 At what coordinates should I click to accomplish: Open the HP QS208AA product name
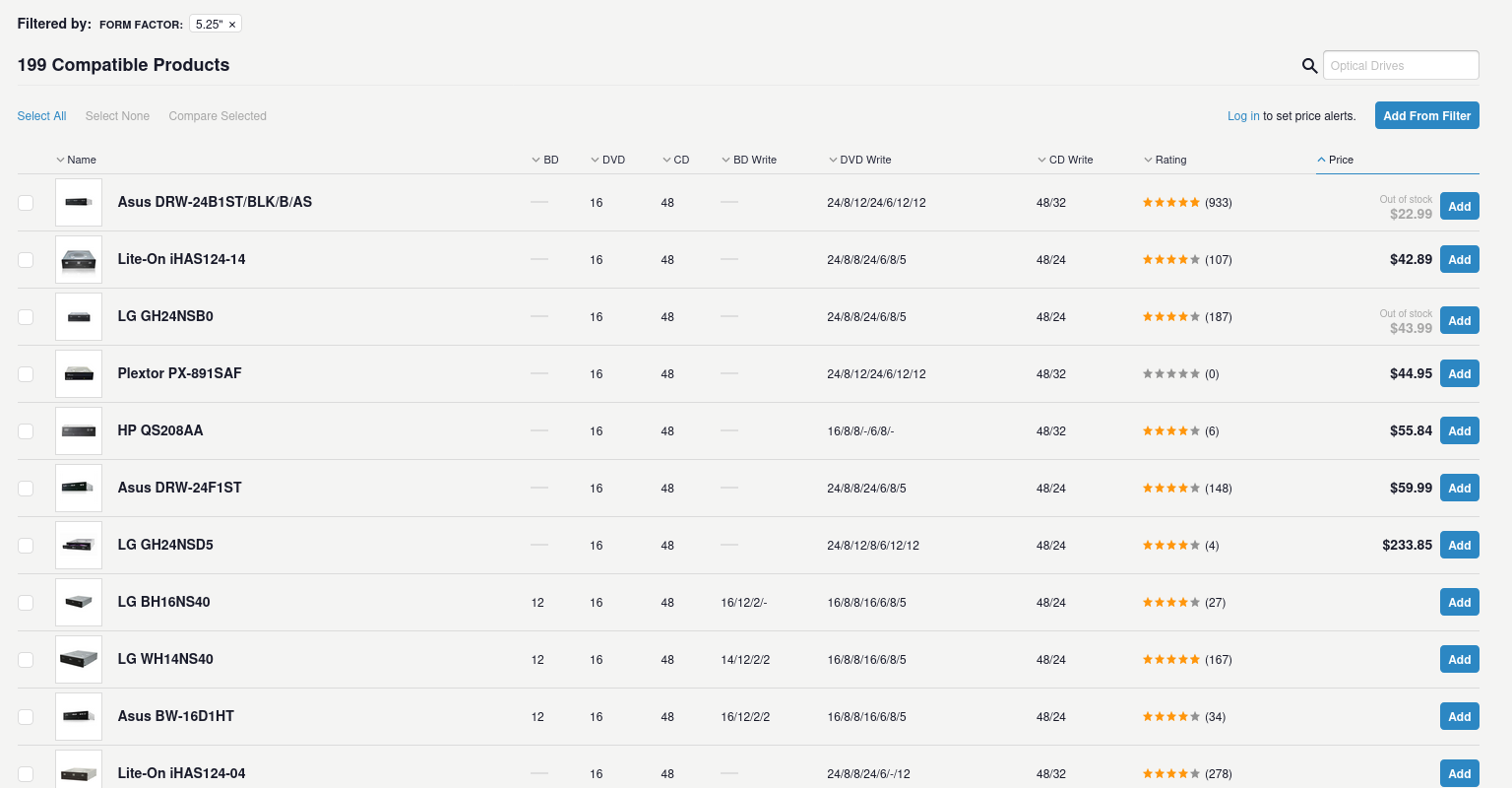click(160, 430)
